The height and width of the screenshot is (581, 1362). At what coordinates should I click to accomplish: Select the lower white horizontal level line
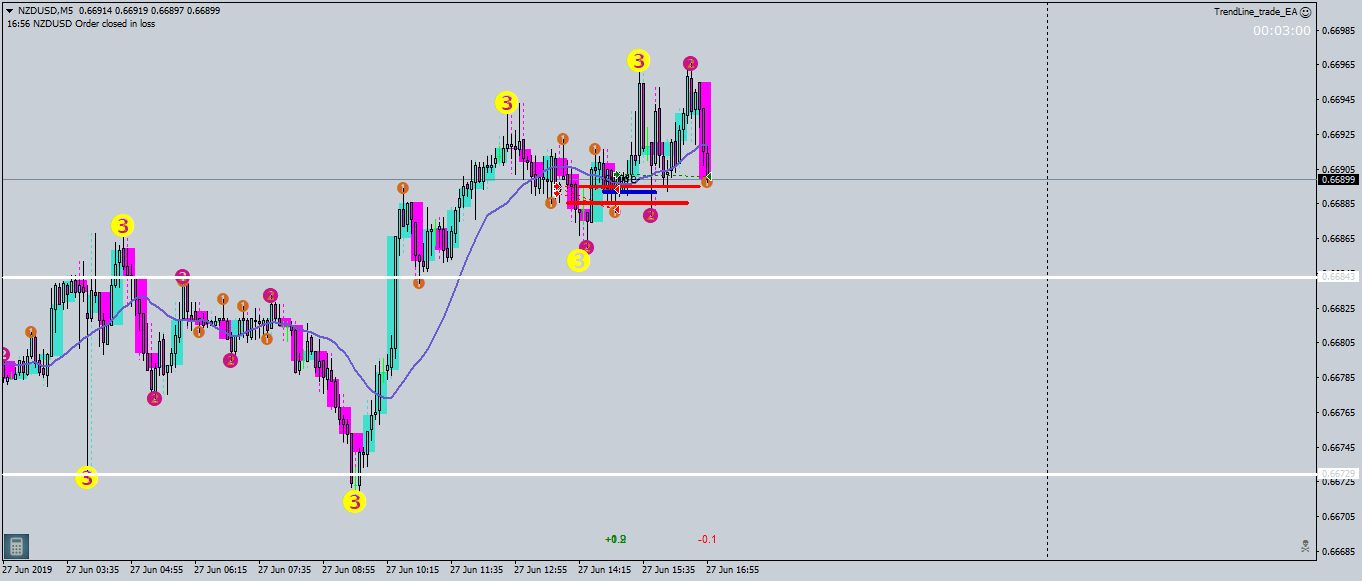[x=659, y=473]
